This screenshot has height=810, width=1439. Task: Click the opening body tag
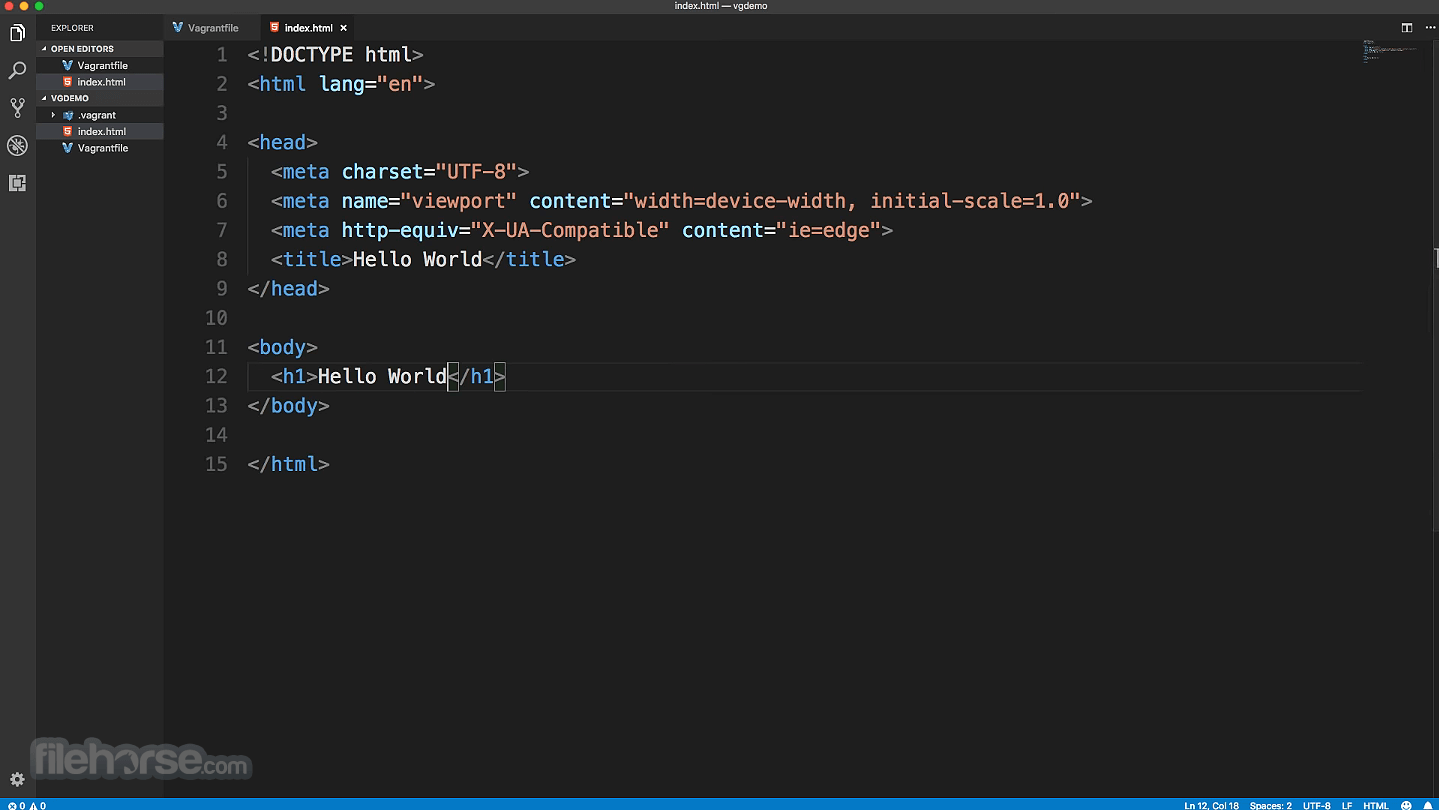282,347
